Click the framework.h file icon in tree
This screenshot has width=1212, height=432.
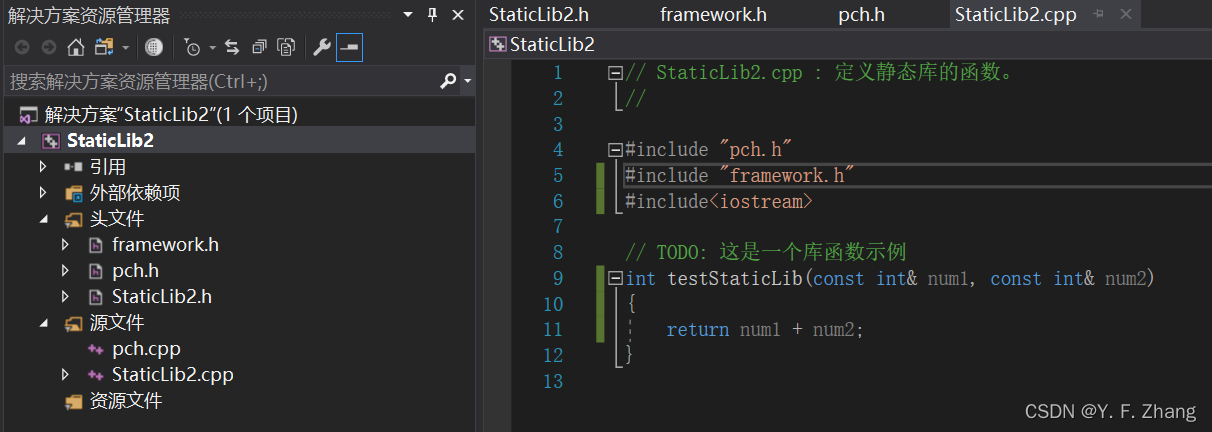[x=95, y=245]
